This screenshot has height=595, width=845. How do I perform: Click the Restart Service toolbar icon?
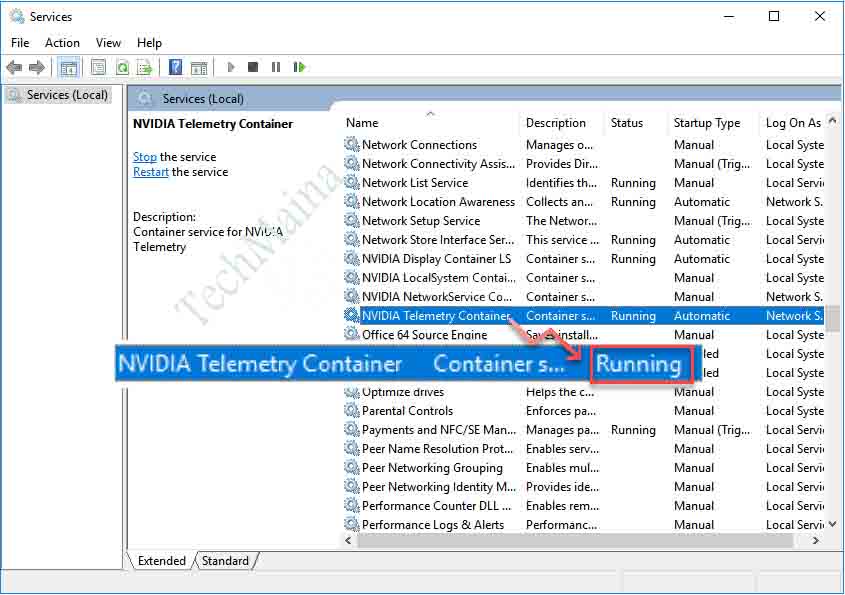[x=300, y=67]
